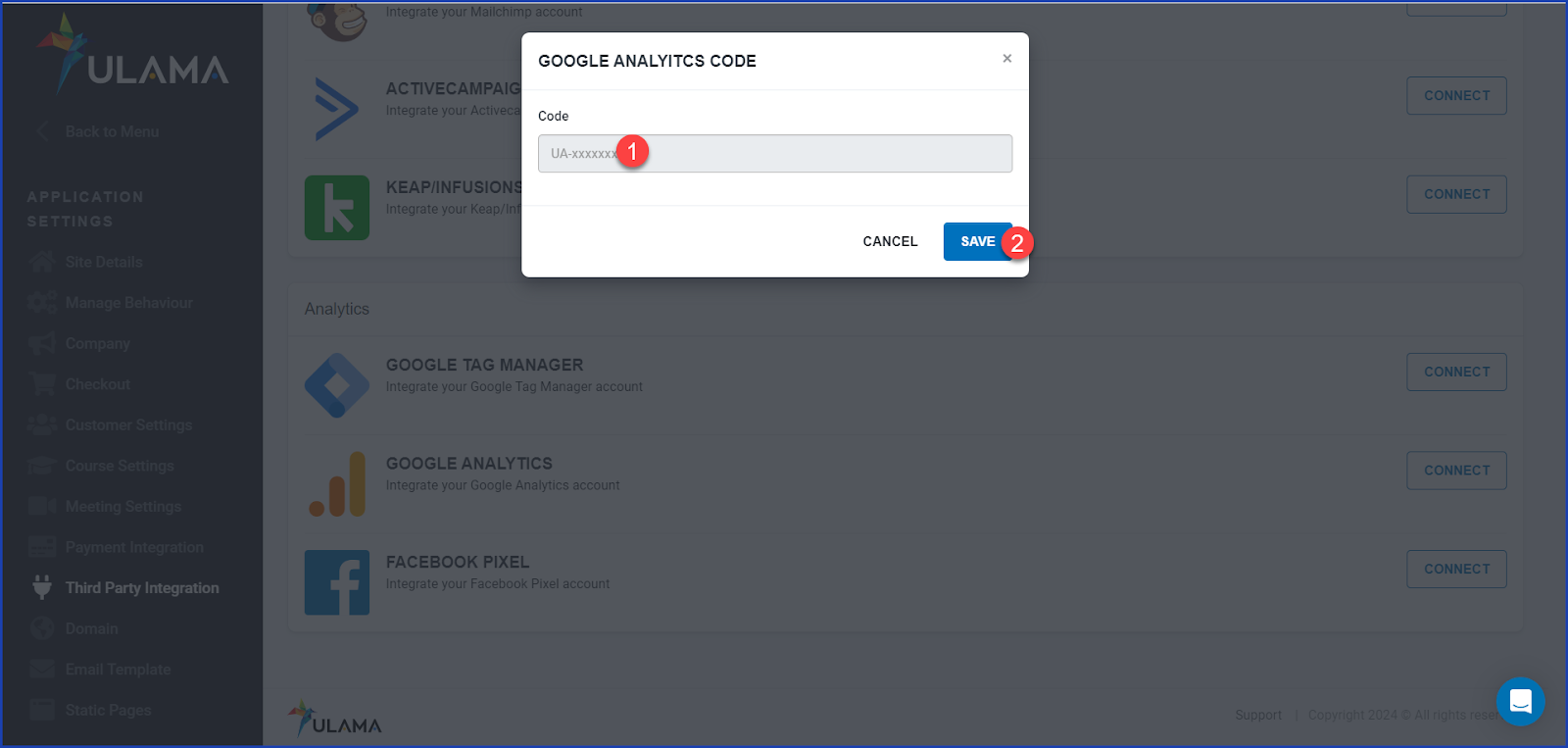Image resolution: width=1568 pixels, height=748 pixels.
Task: Open Static Pages settings
Action: (108, 710)
